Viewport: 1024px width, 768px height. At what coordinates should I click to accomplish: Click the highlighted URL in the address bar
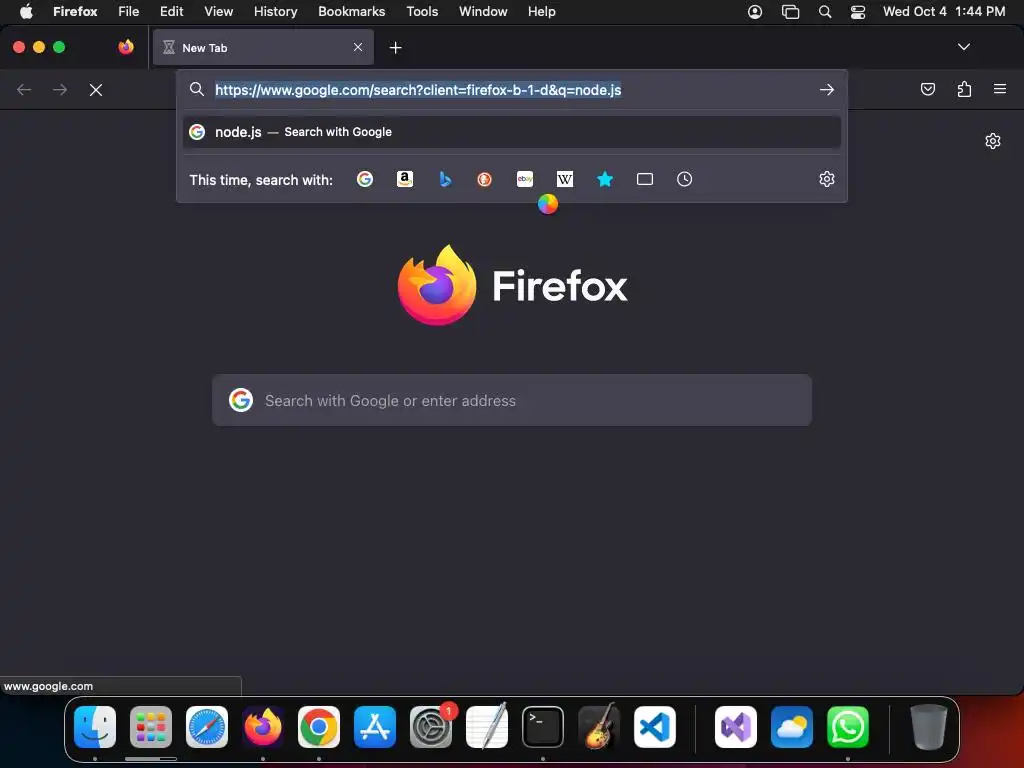[418, 89]
